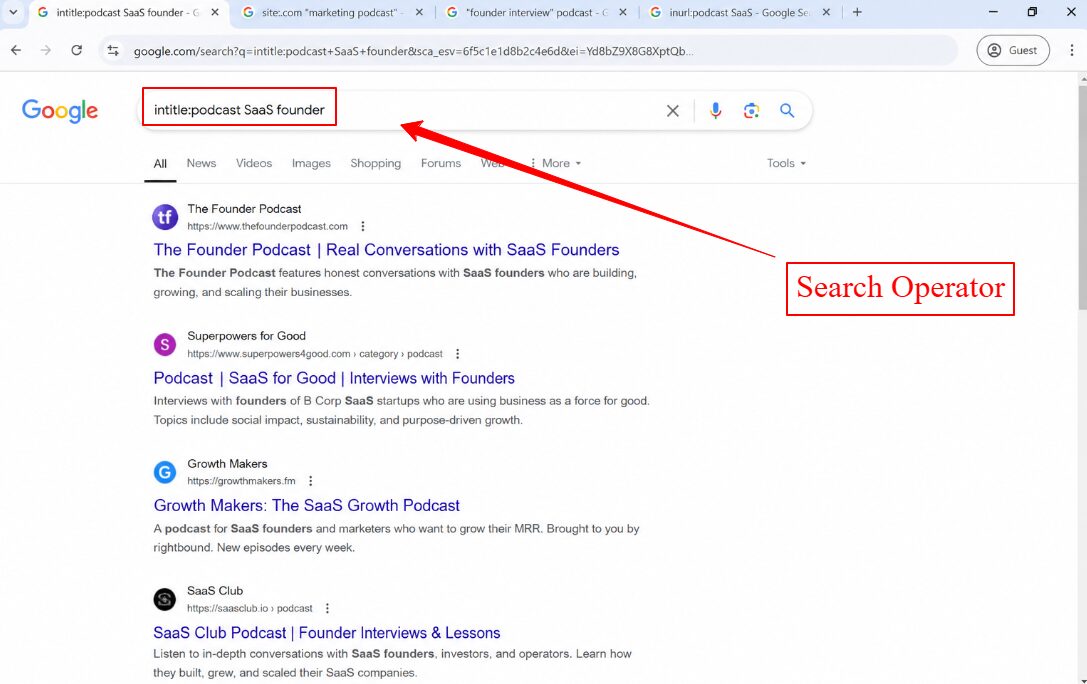1087x684 pixels.
Task: Switch to Shopping results
Action: click(376, 163)
